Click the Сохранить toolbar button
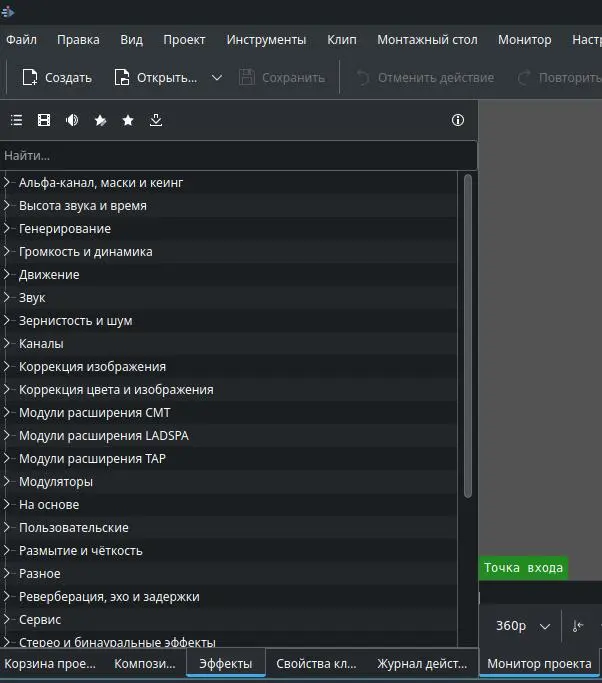This screenshot has width=602, height=683. pyautogui.click(x=282, y=78)
